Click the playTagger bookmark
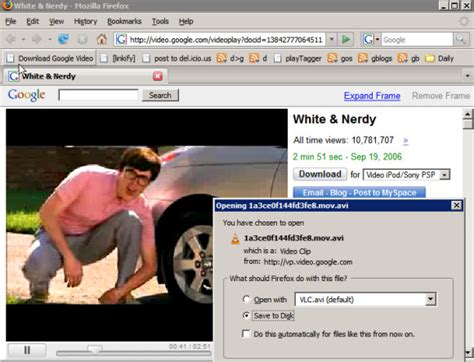Viewport: 474px width, 362px height. 298,58
